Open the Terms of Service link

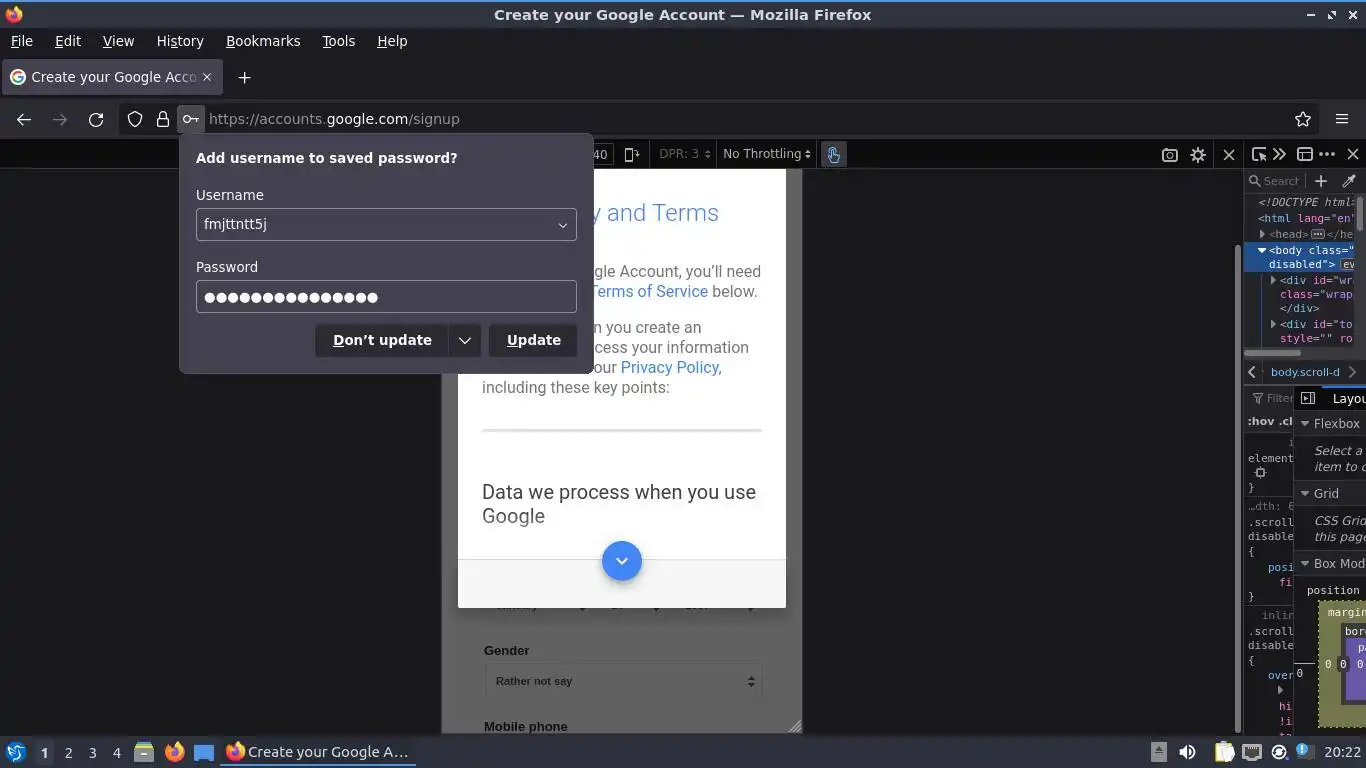650,291
